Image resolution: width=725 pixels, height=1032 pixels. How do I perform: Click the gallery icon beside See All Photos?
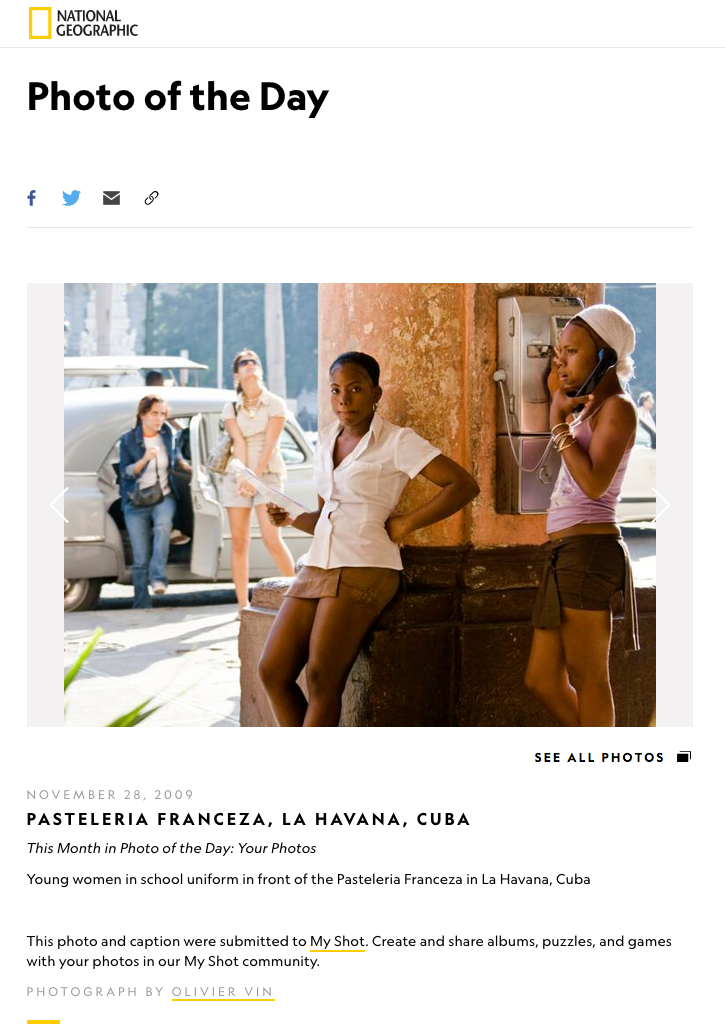[684, 757]
